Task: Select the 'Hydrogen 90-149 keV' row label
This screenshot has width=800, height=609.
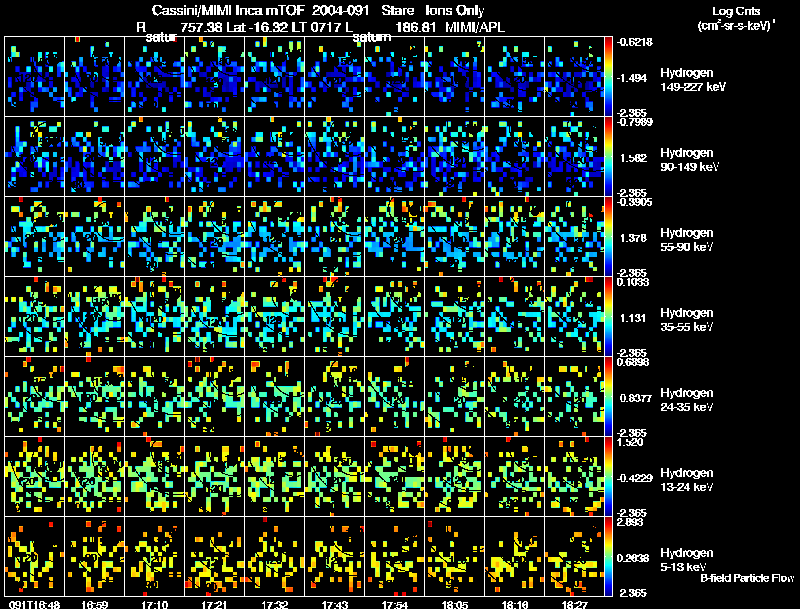Action: click(x=689, y=160)
